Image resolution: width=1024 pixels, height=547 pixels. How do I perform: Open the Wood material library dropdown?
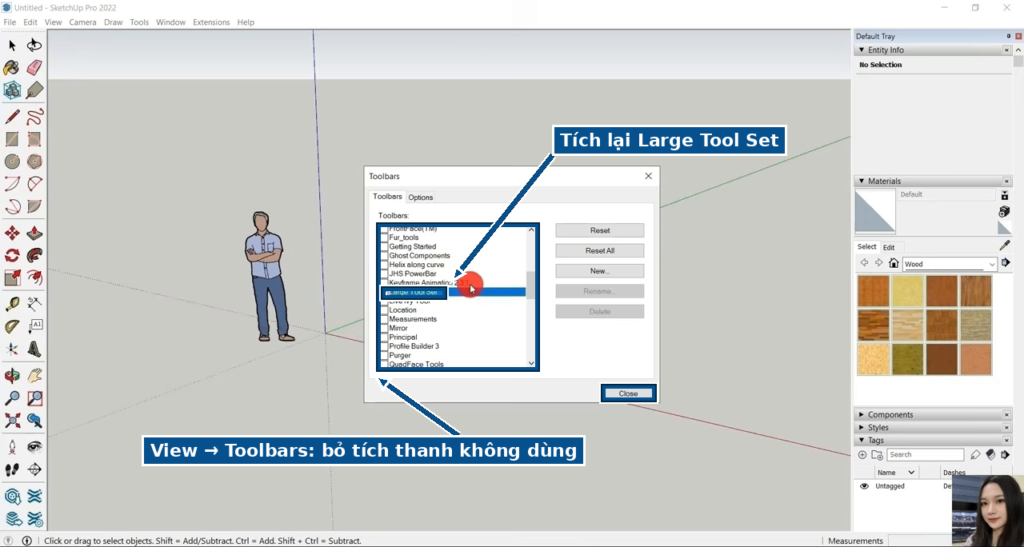991,264
